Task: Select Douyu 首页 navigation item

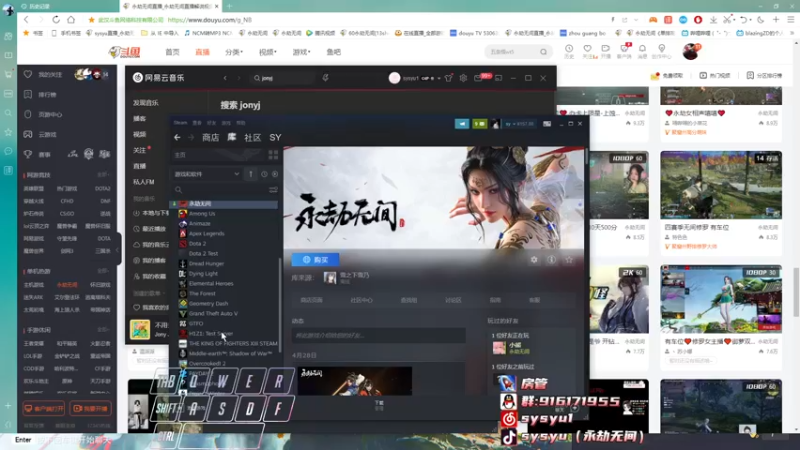Action: [x=172, y=52]
